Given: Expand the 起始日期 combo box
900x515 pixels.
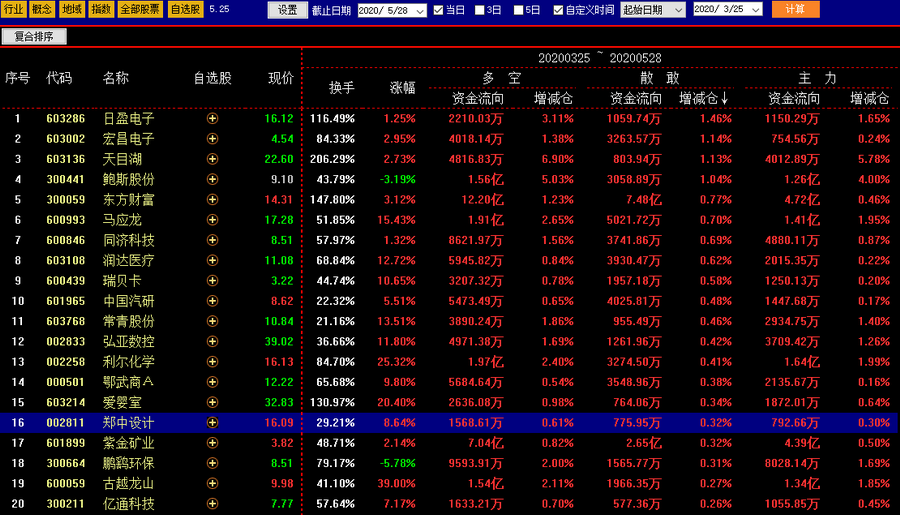Looking at the screenshot, I should tap(678, 10).
